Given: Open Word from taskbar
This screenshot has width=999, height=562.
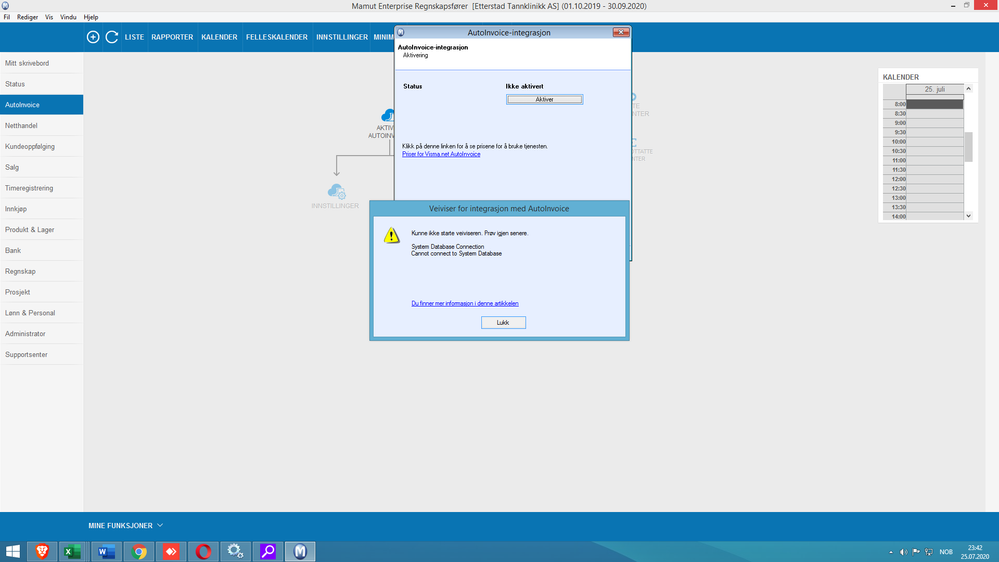Looking at the screenshot, I should coord(106,551).
